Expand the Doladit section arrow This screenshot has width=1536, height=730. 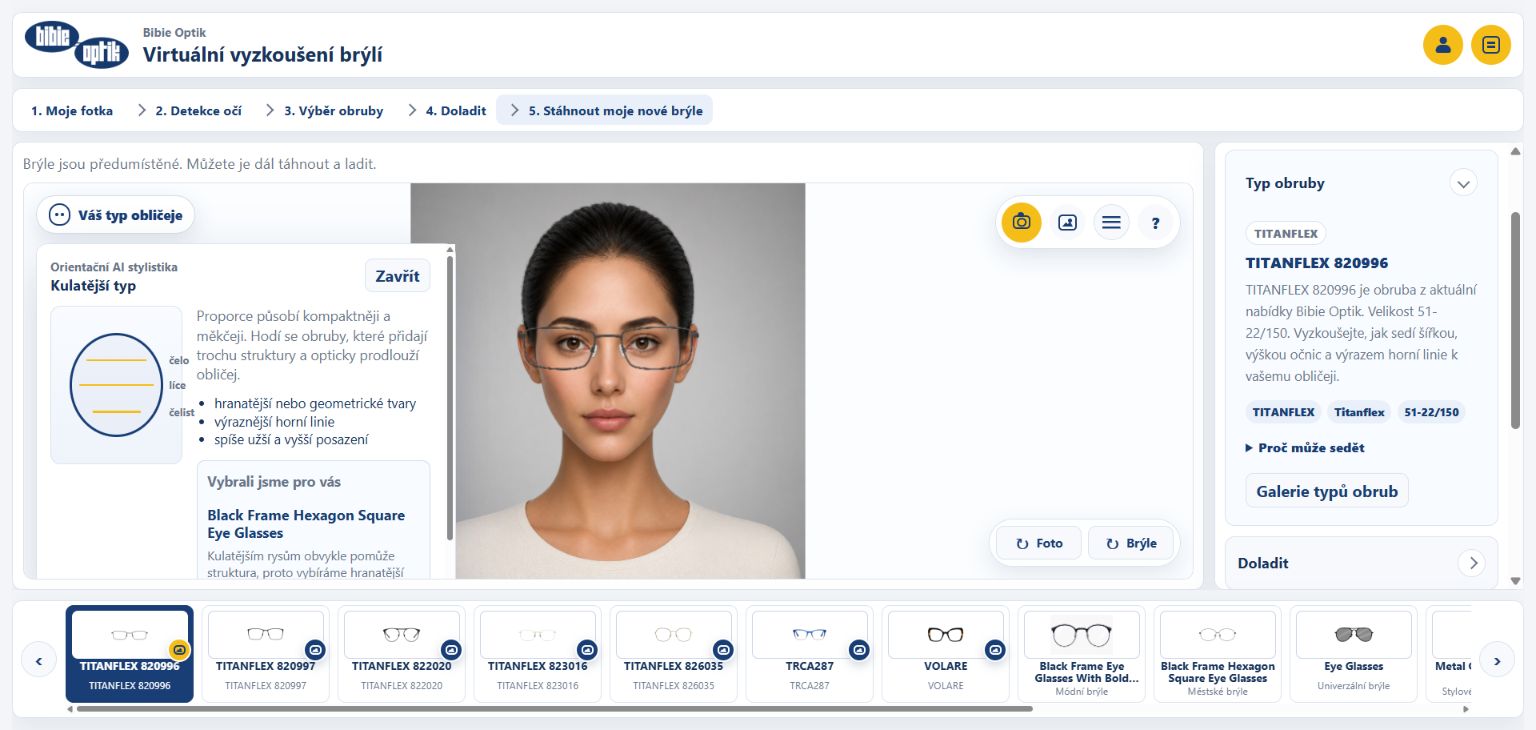[1471, 563]
